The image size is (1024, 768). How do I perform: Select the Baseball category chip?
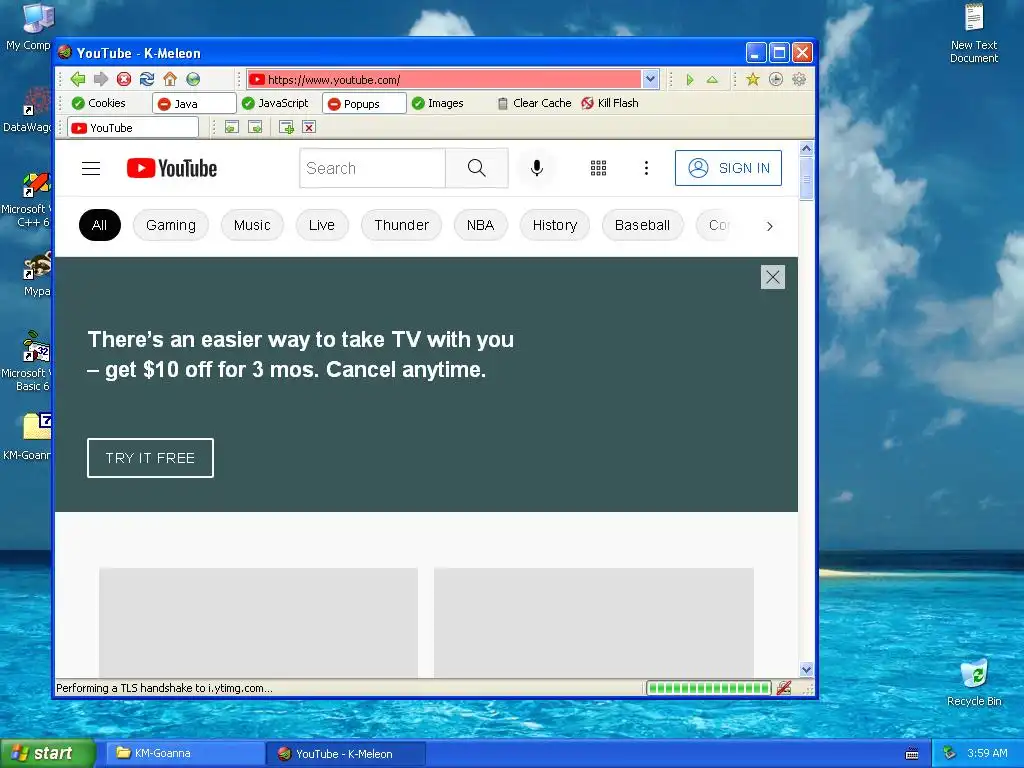tap(642, 225)
